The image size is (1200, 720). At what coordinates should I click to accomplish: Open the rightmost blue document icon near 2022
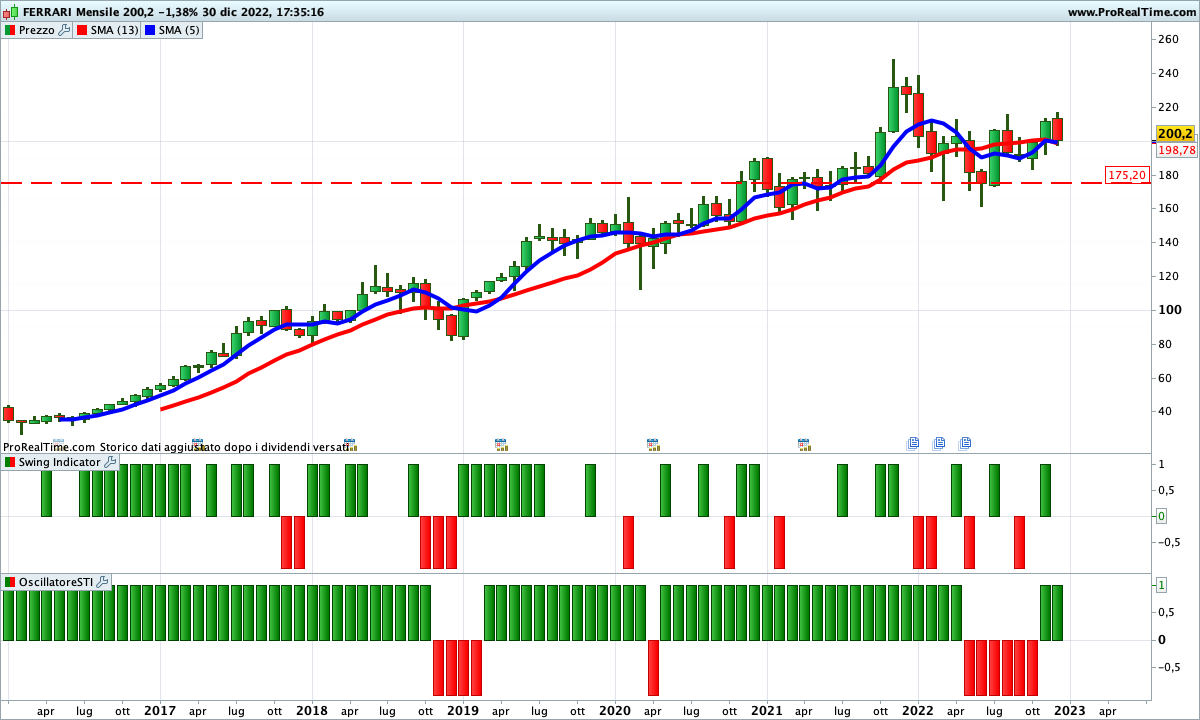(965, 443)
